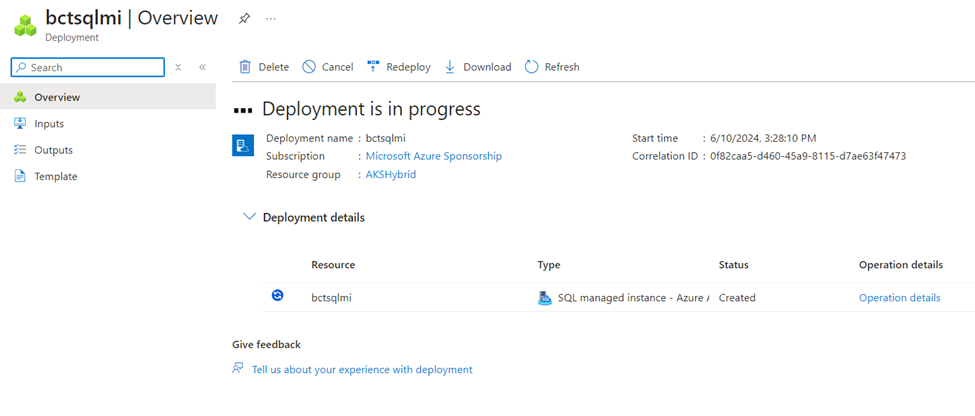The height and width of the screenshot is (416, 975).
Task: Open Microsoft Azure Sponsorship subscription link
Action: (433, 156)
